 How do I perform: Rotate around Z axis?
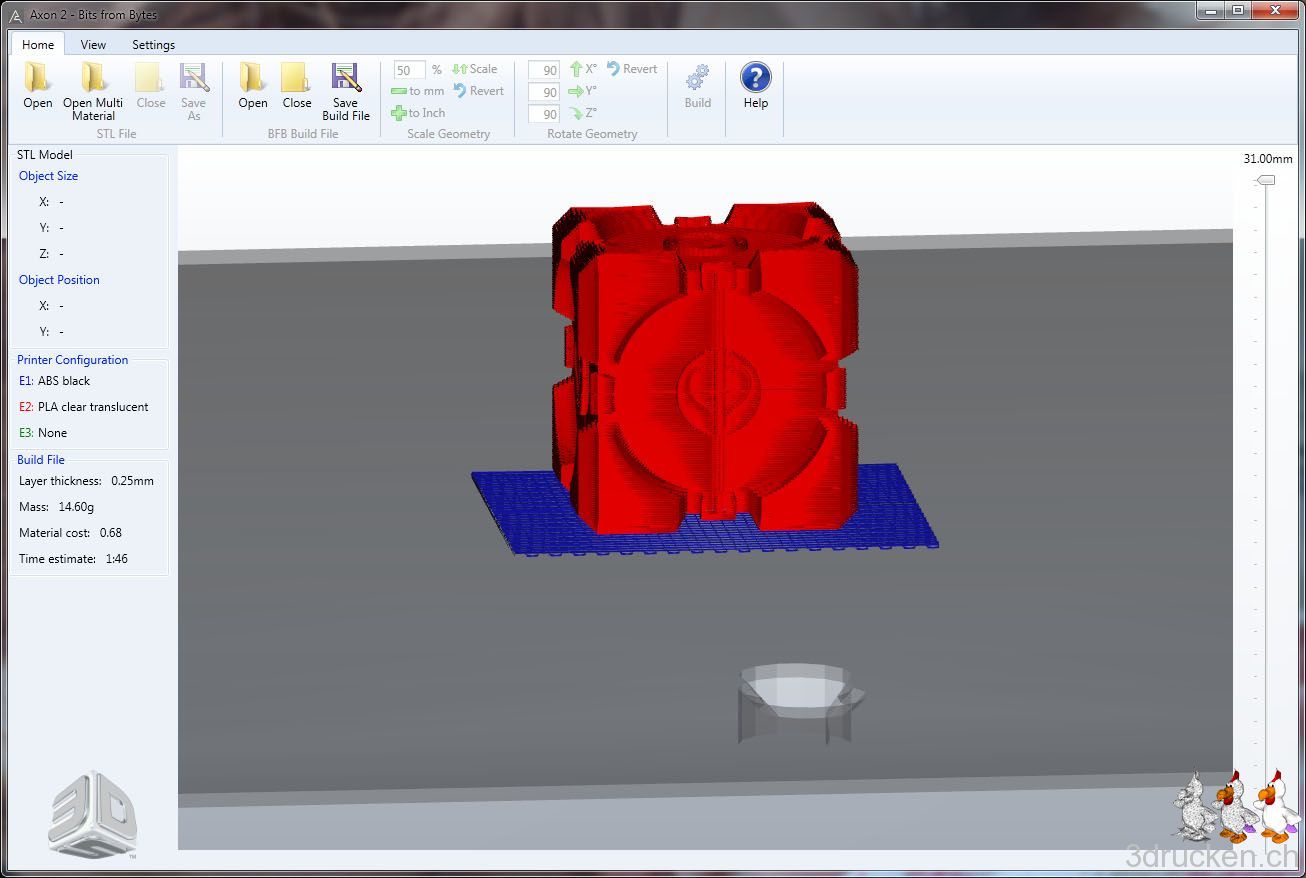[x=583, y=113]
